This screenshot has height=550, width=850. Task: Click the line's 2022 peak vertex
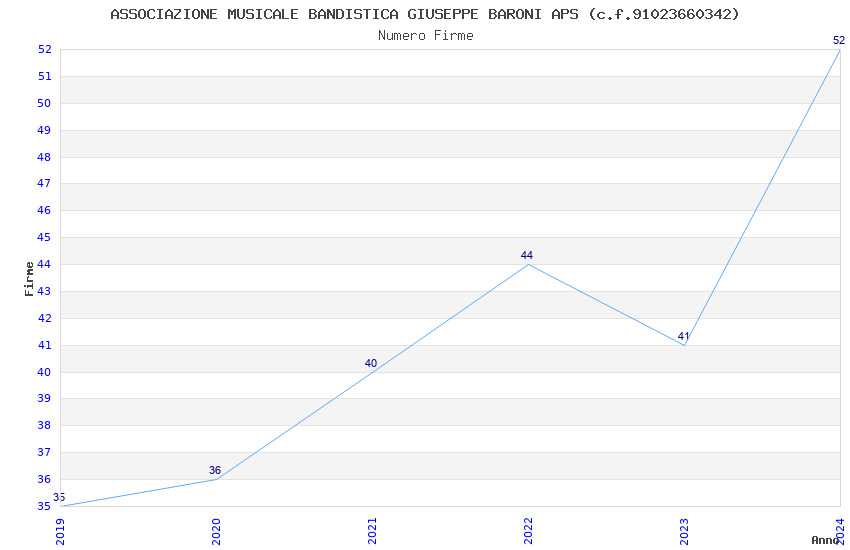529,264
